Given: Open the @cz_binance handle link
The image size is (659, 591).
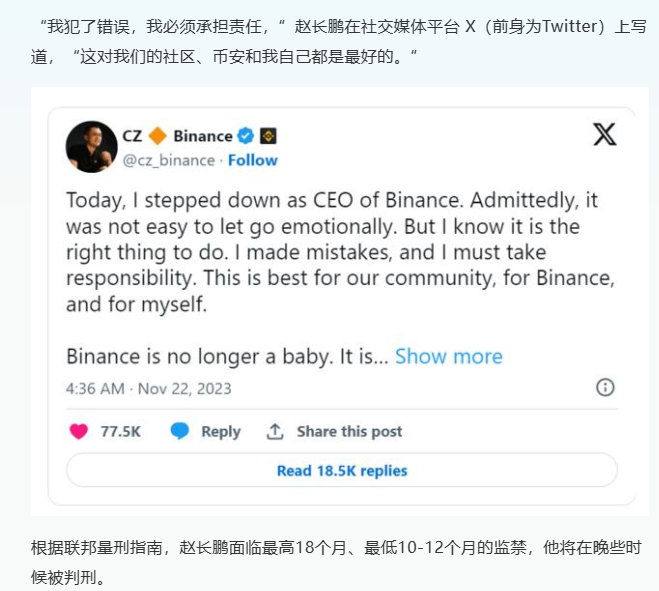Looking at the screenshot, I should point(169,160).
